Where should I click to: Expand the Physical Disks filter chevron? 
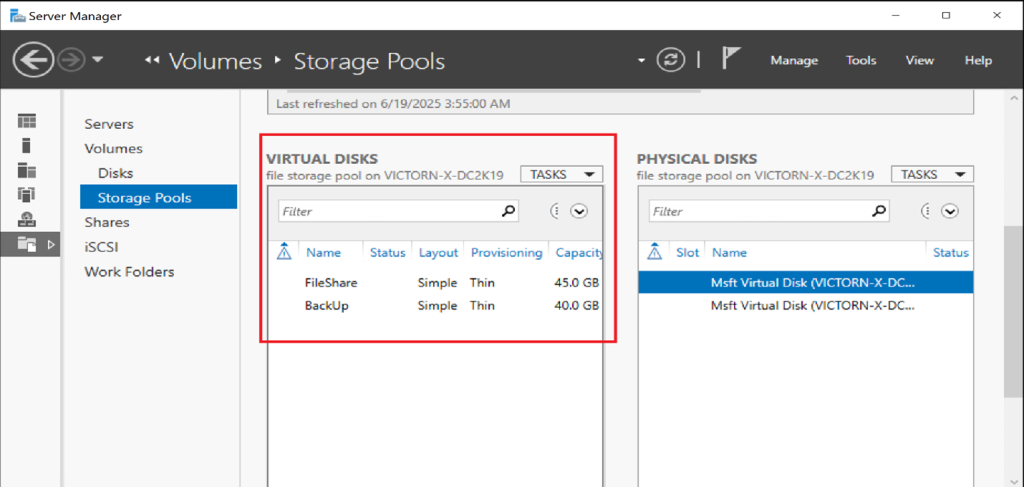coord(950,211)
